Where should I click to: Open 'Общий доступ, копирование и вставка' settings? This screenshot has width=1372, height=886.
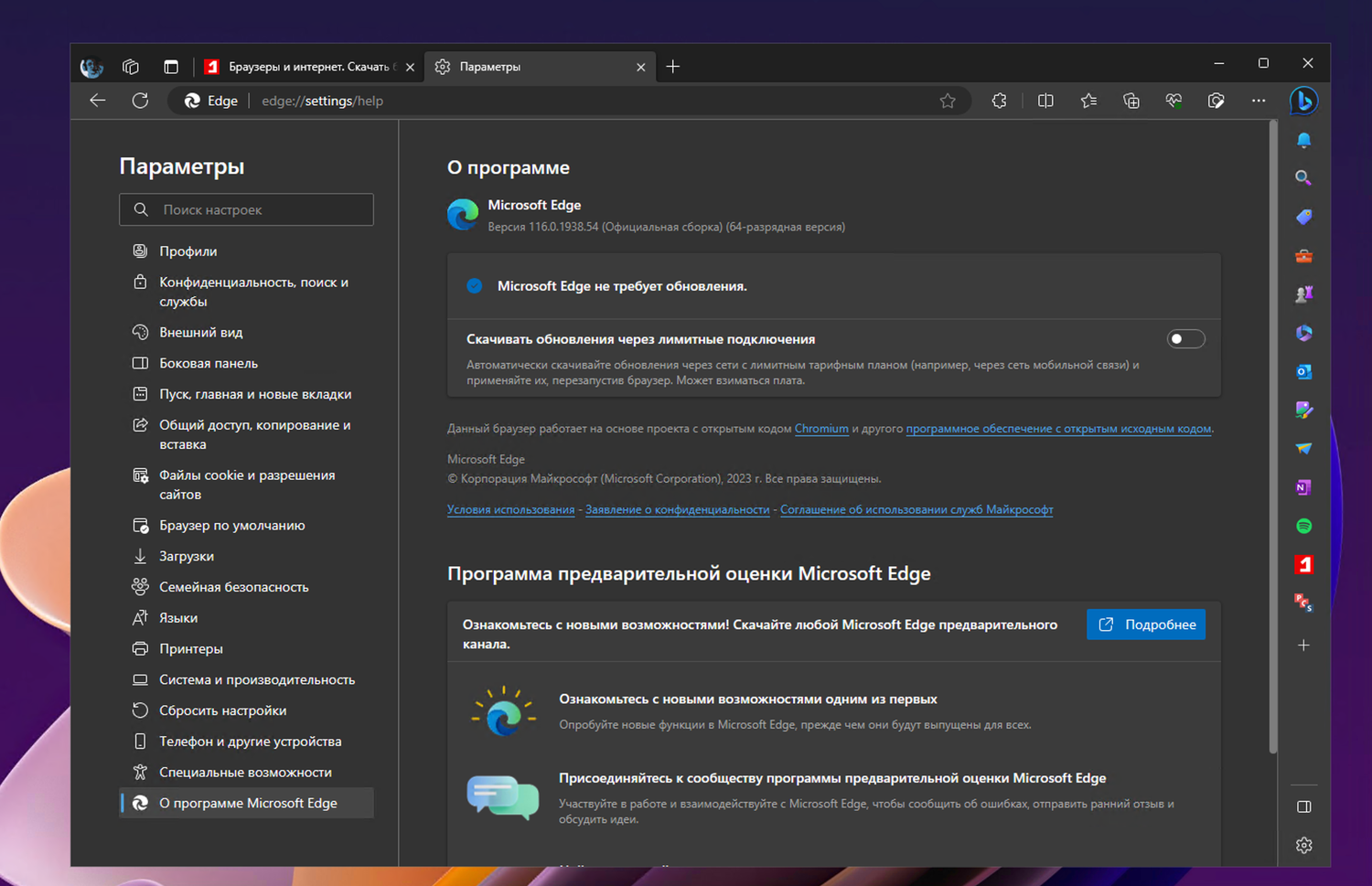click(x=246, y=434)
